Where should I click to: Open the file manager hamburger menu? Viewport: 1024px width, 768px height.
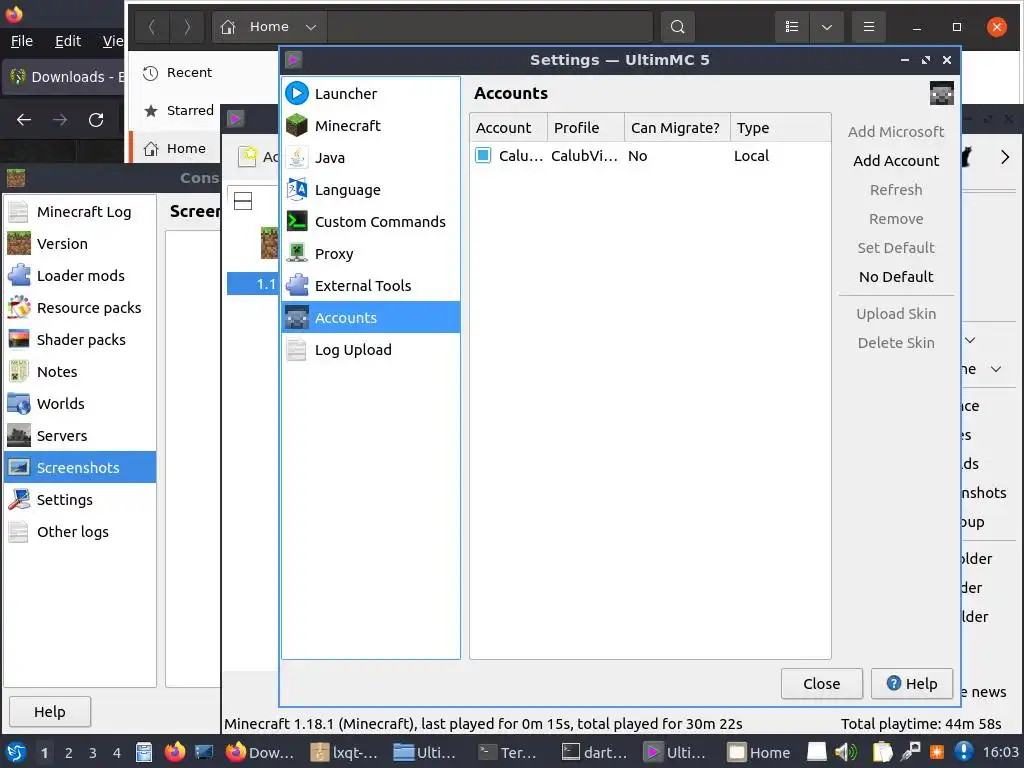pos(869,27)
